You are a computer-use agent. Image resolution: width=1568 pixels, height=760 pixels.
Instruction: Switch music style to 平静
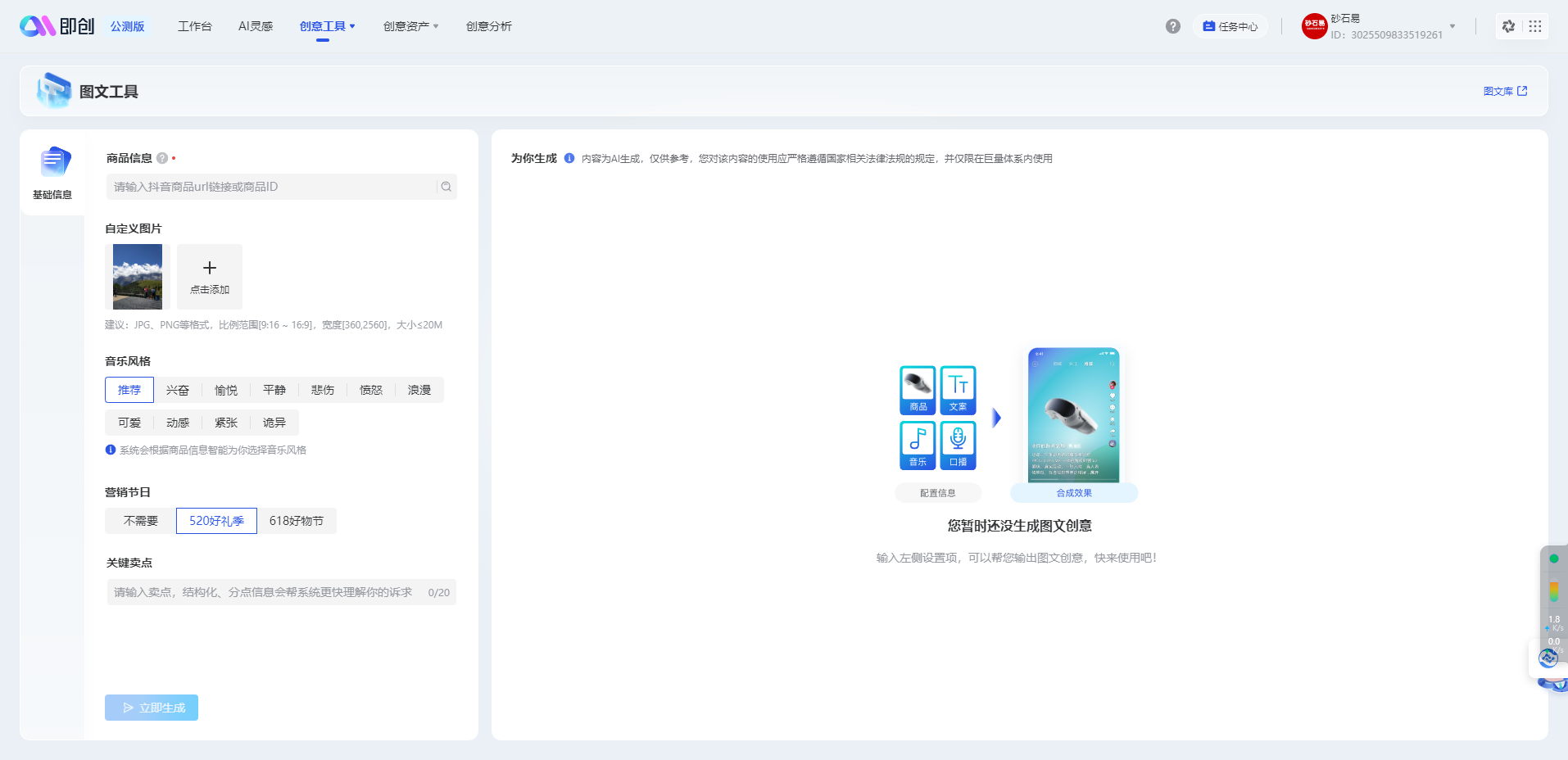pyautogui.click(x=274, y=389)
